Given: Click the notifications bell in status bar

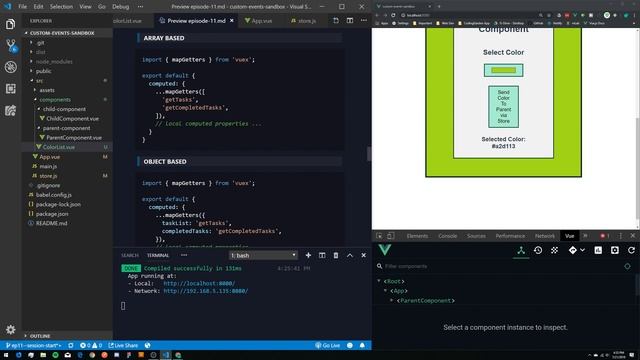Looking at the screenshot, I should (362, 345).
